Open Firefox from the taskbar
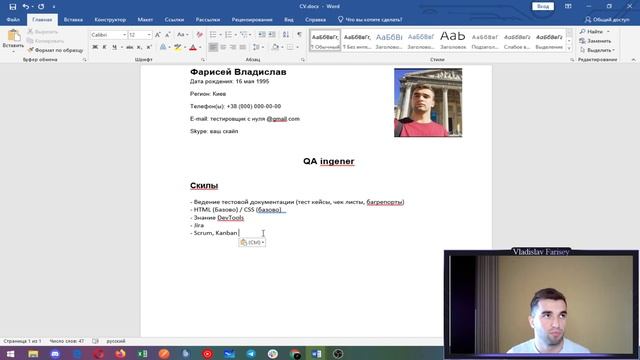The height and width of the screenshot is (360, 640). [x=120, y=353]
